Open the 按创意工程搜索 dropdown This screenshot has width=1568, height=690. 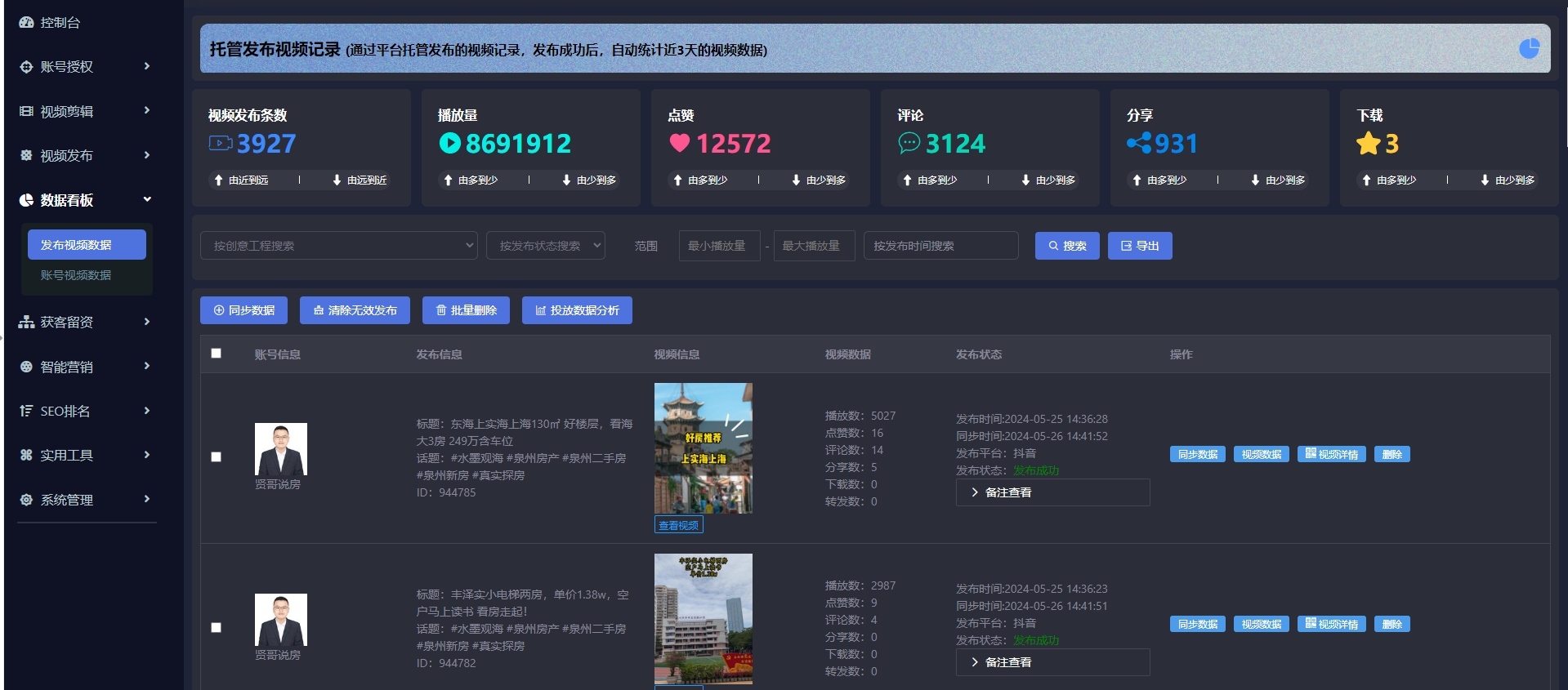coord(338,246)
